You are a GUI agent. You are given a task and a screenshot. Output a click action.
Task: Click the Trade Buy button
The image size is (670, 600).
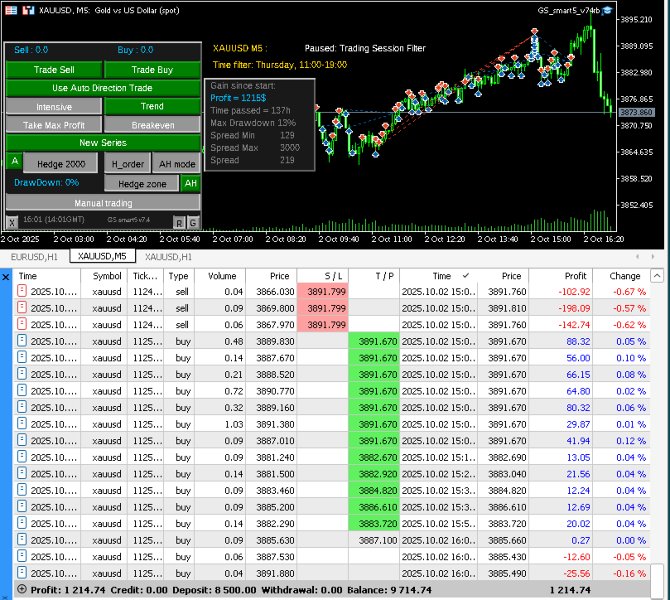coord(152,70)
